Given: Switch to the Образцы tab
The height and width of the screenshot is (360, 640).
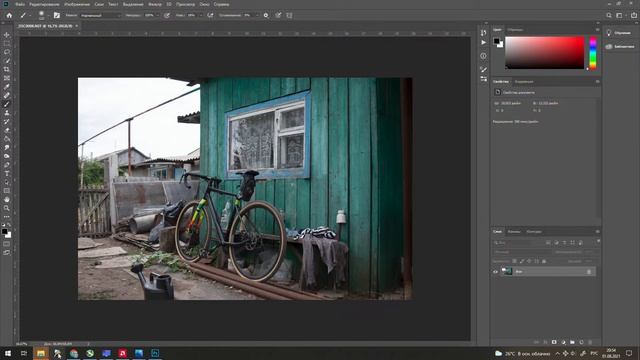Looking at the screenshot, I should coord(515,29).
